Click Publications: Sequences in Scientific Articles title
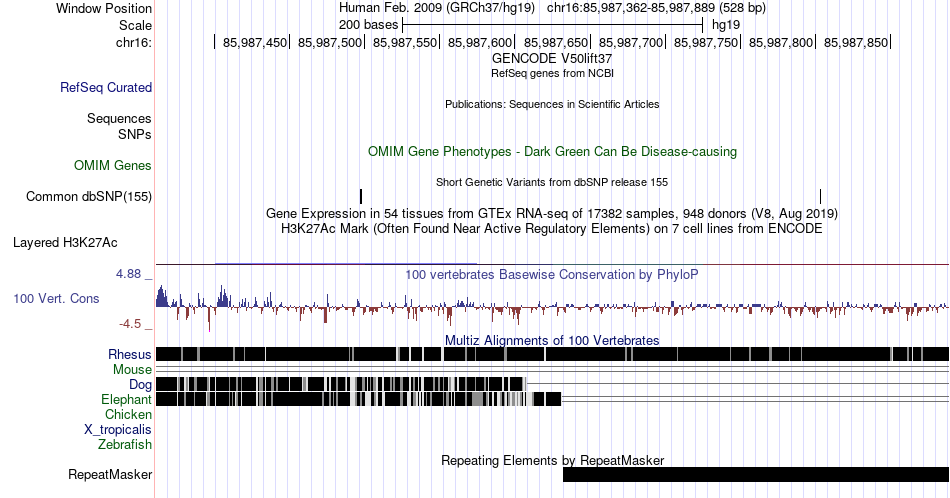Image resolution: width=950 pixels, height=498 pixels. coord(552,104)
